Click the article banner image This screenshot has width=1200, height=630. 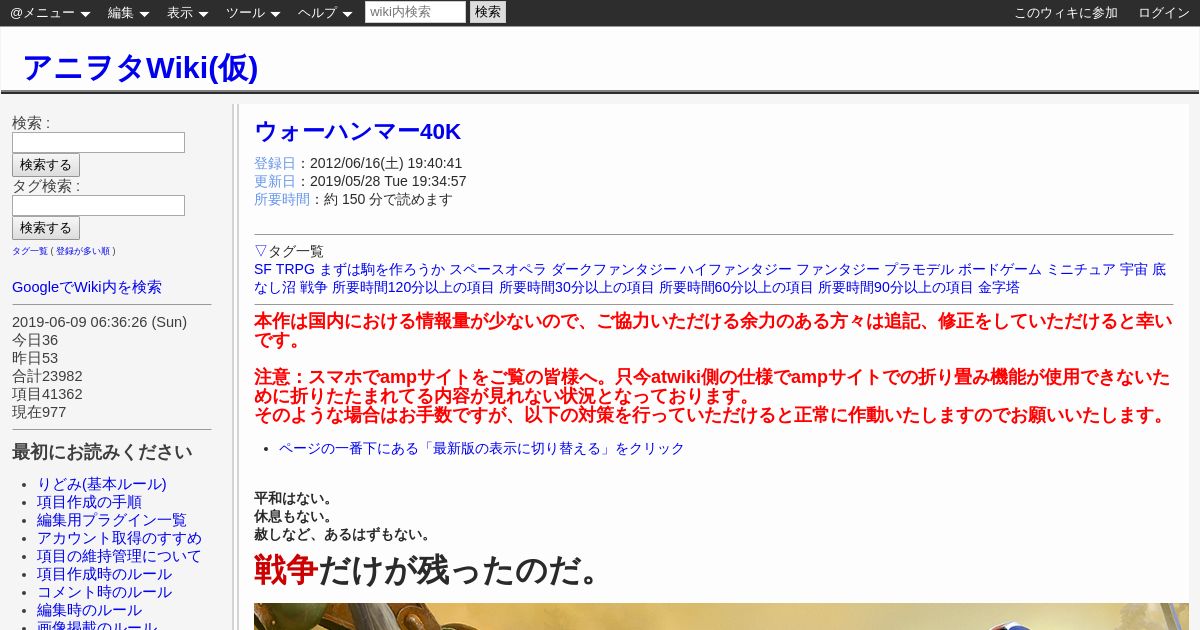721,616
